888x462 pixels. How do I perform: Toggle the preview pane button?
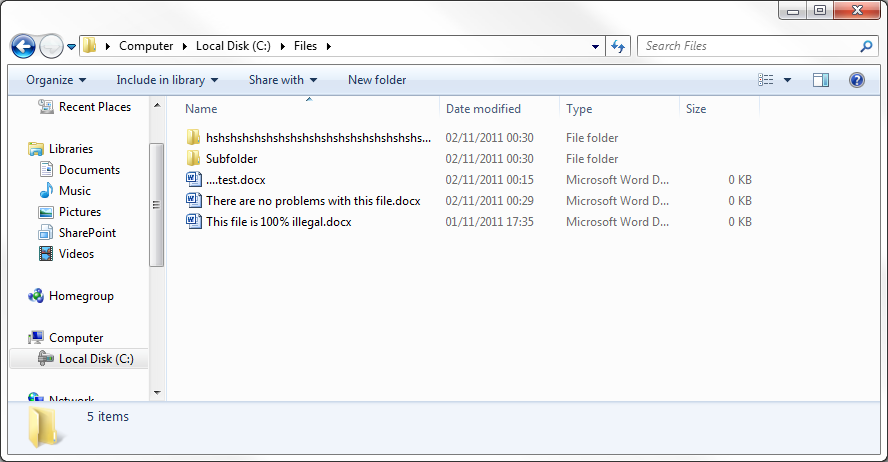click(821, 80)
